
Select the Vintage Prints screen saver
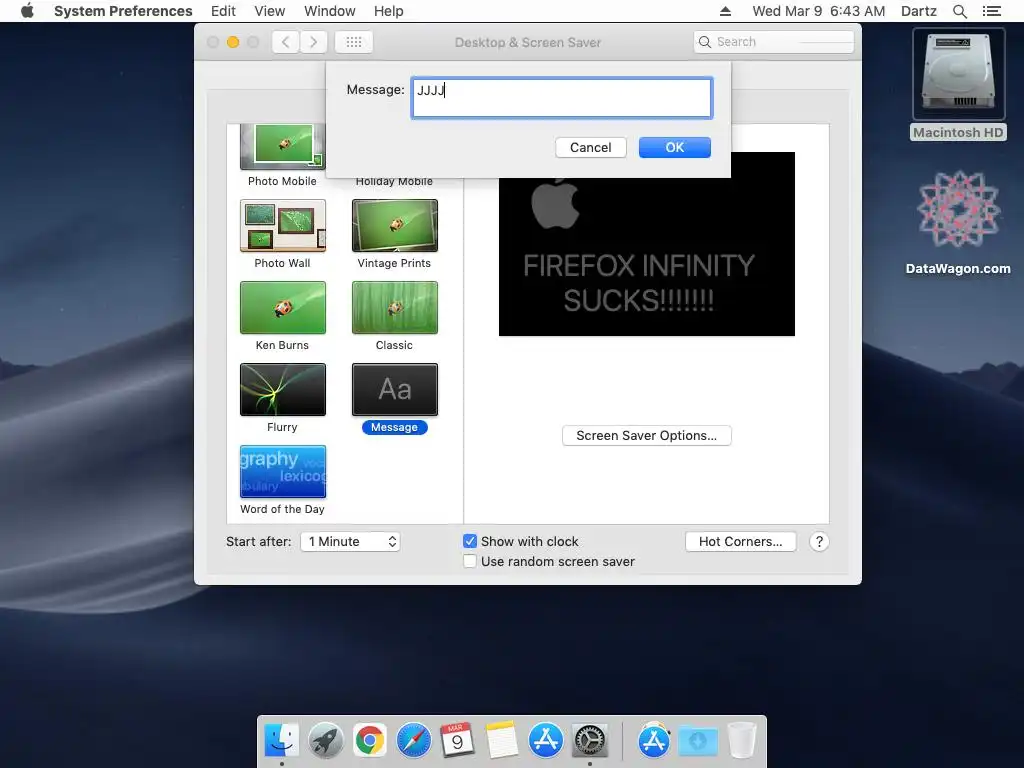click(394, 226)
